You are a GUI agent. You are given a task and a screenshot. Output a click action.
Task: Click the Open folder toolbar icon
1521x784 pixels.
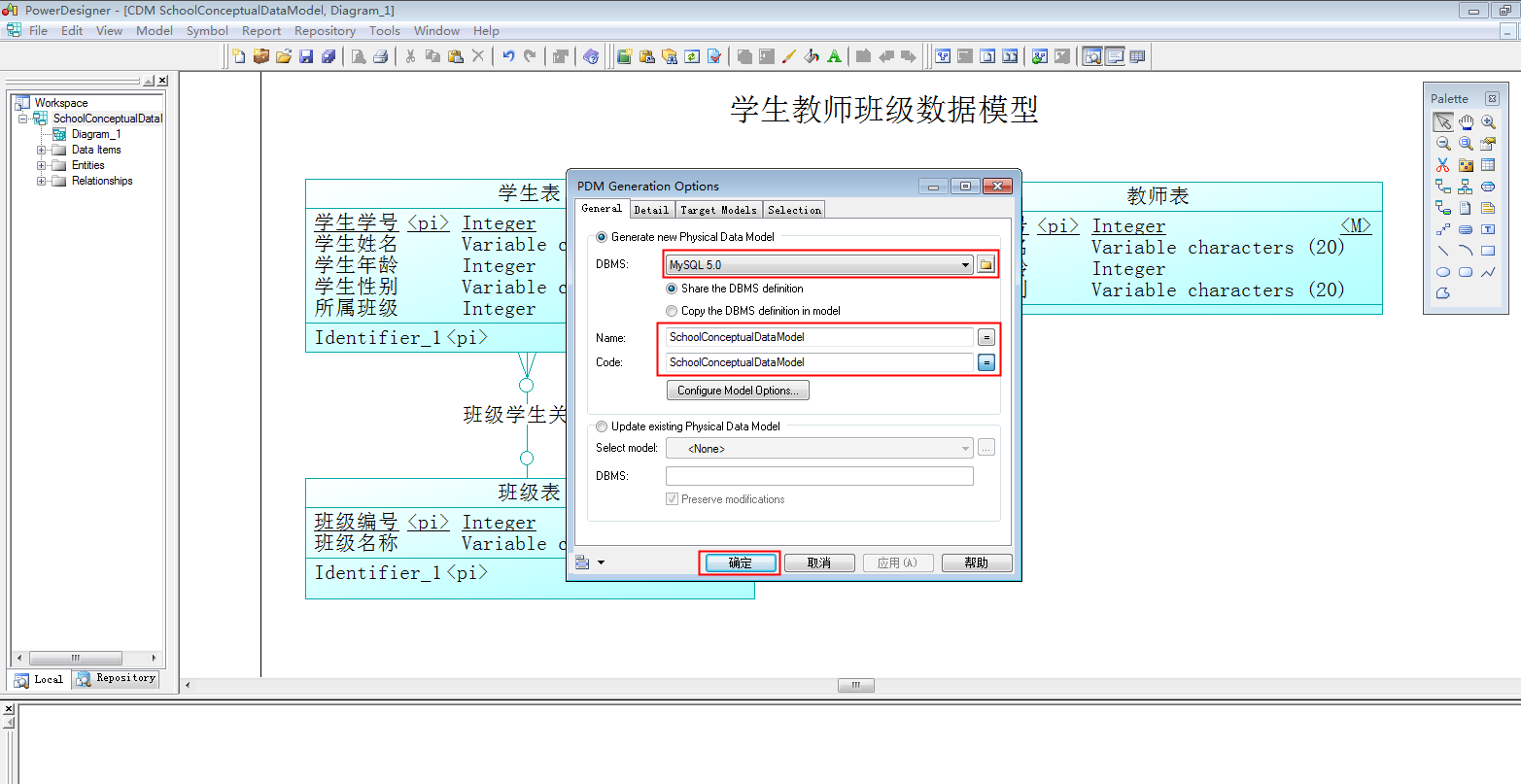(284, 56)
